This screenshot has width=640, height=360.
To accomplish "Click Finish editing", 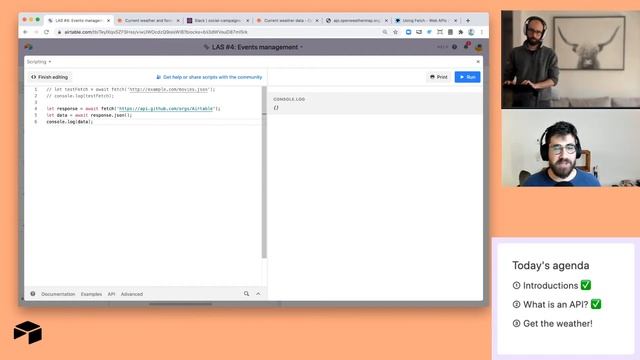I will coord(49,77).
